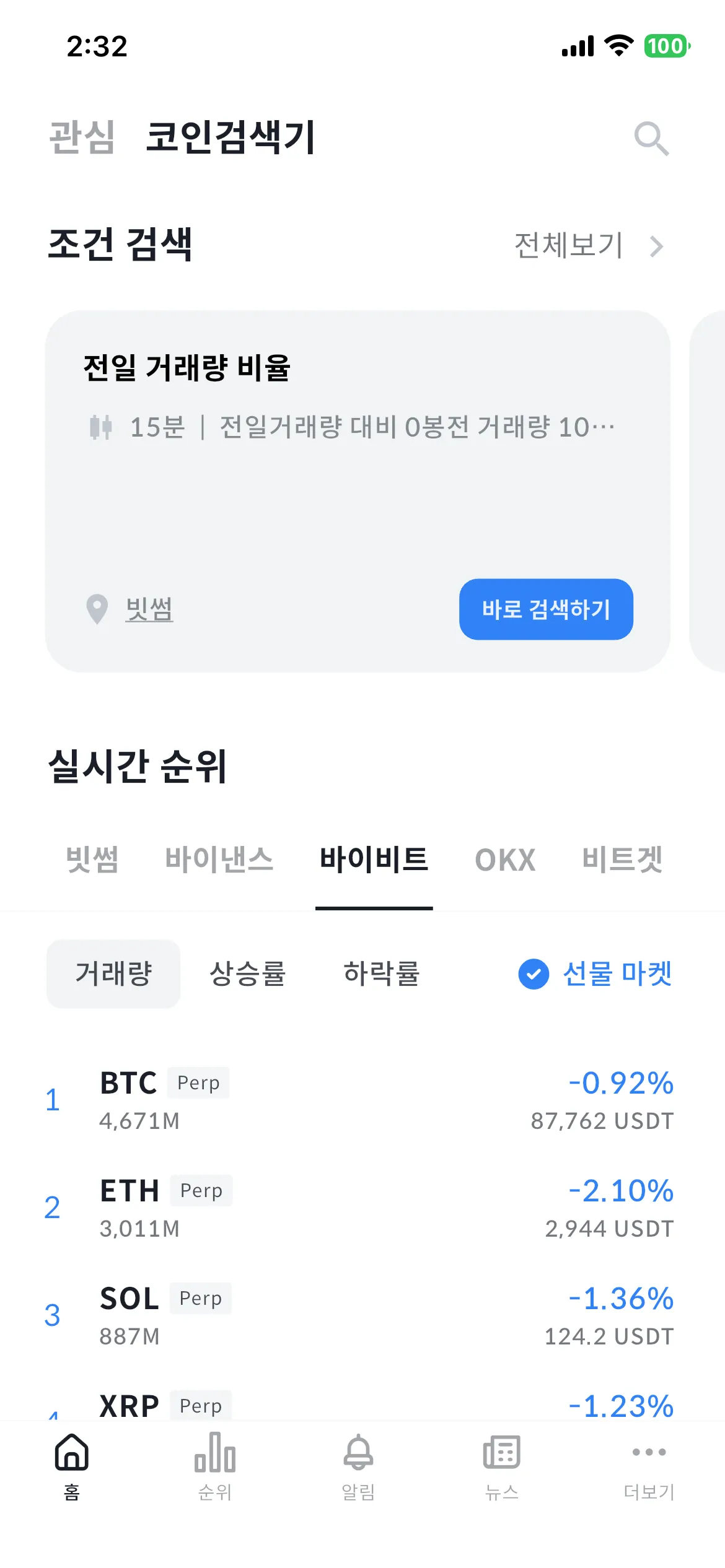Select the OKX exchange tab
The image size is (725, 1568).
(505, 860)
